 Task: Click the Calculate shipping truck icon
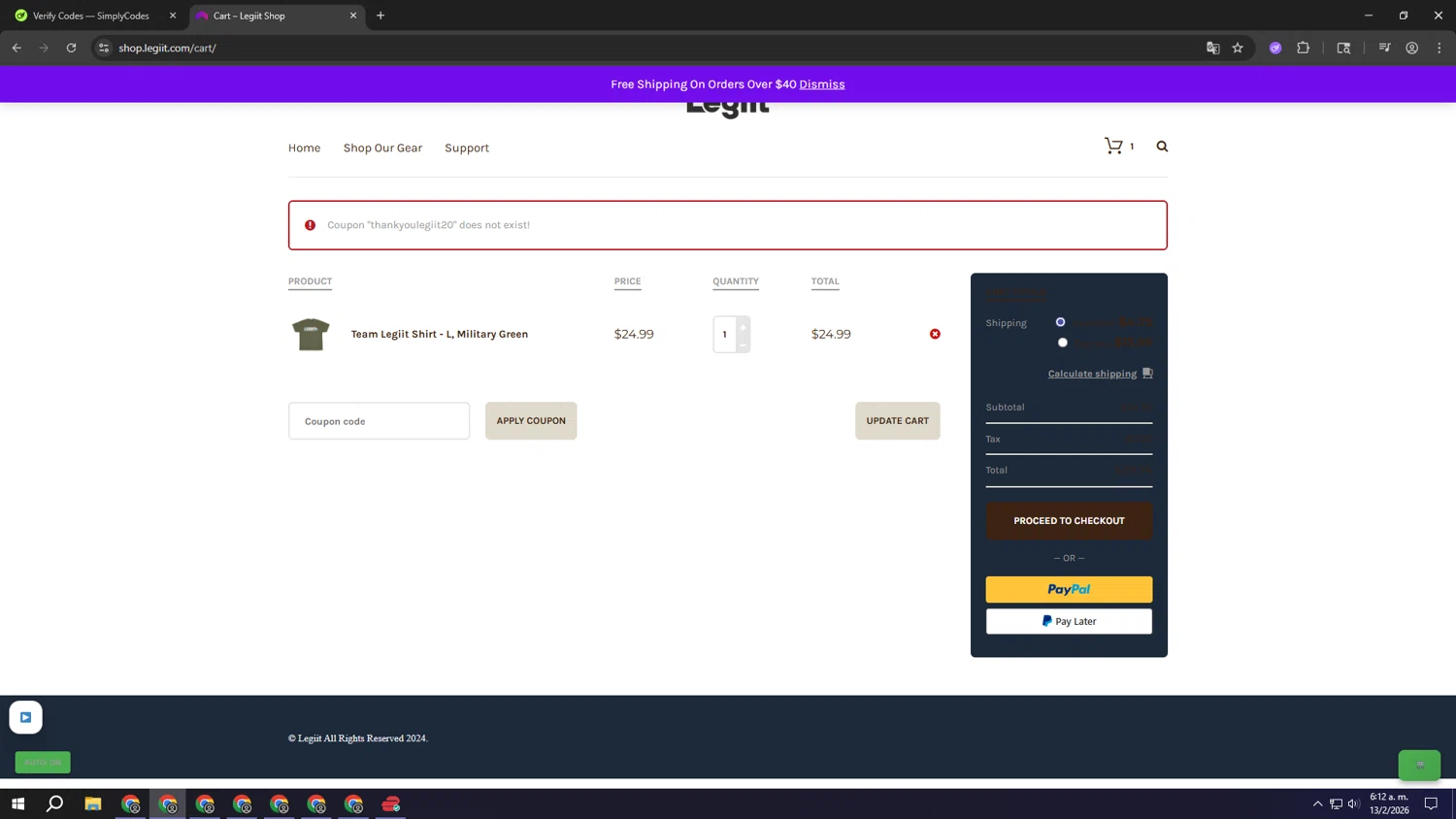tap(1147, 373)
